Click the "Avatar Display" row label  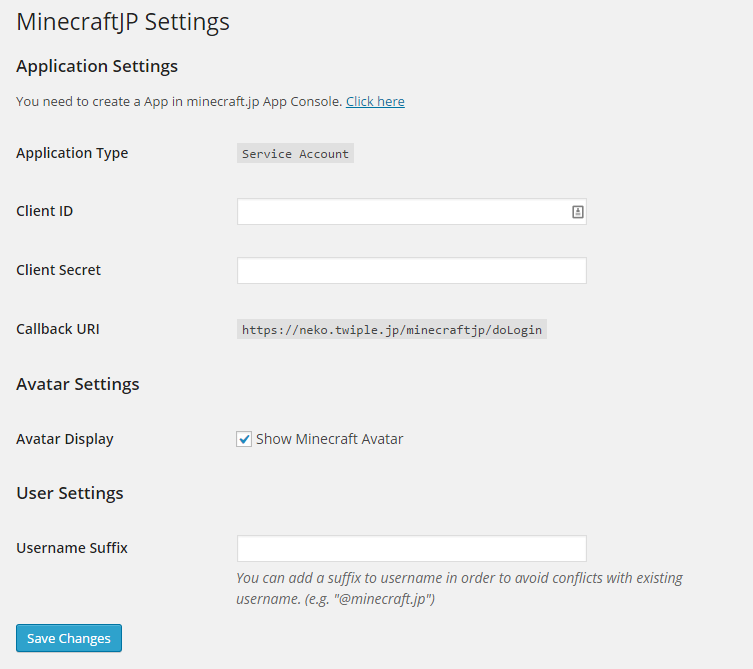pos(65,439)
